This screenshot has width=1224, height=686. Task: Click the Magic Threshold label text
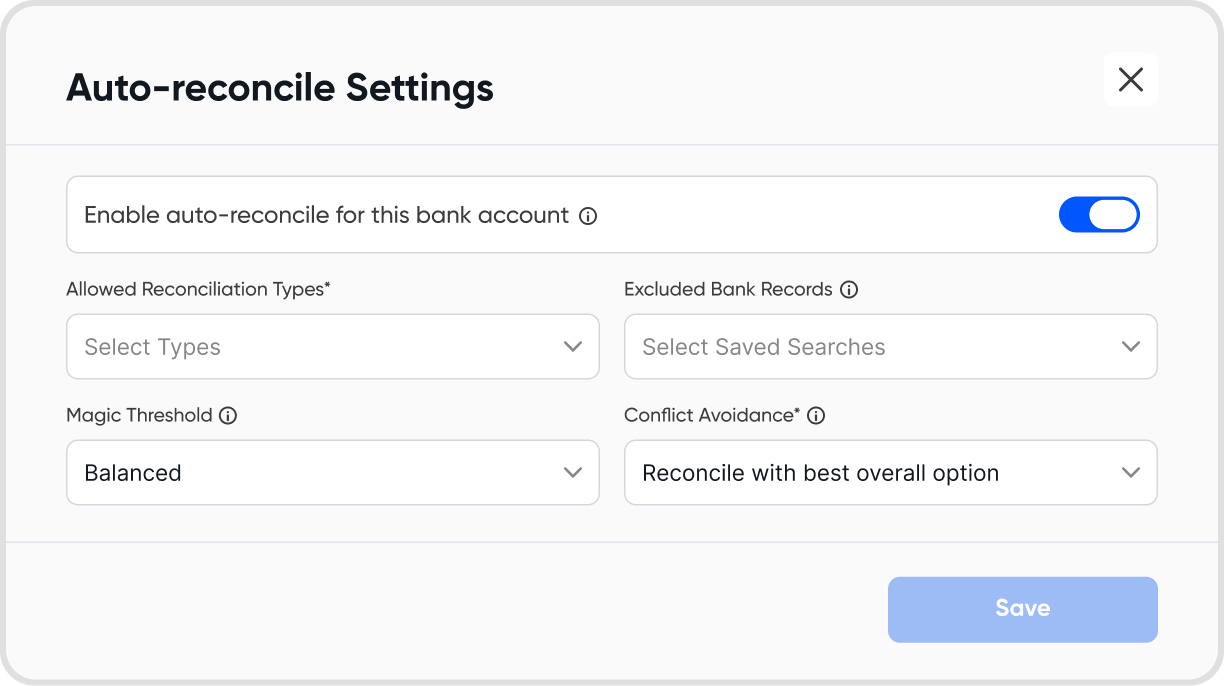(x=139, y=416)
